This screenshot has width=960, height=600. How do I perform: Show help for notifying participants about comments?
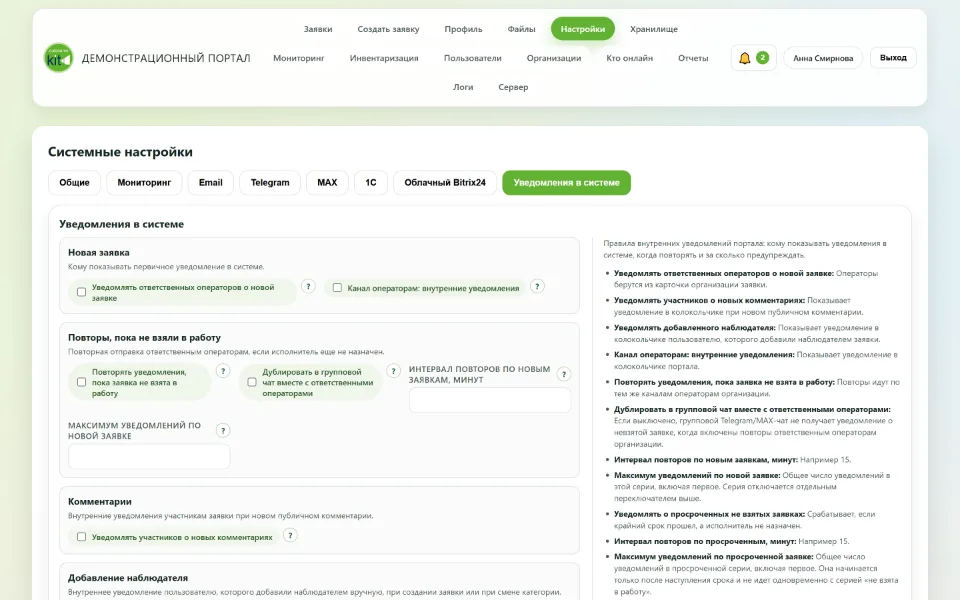[290, 536]
